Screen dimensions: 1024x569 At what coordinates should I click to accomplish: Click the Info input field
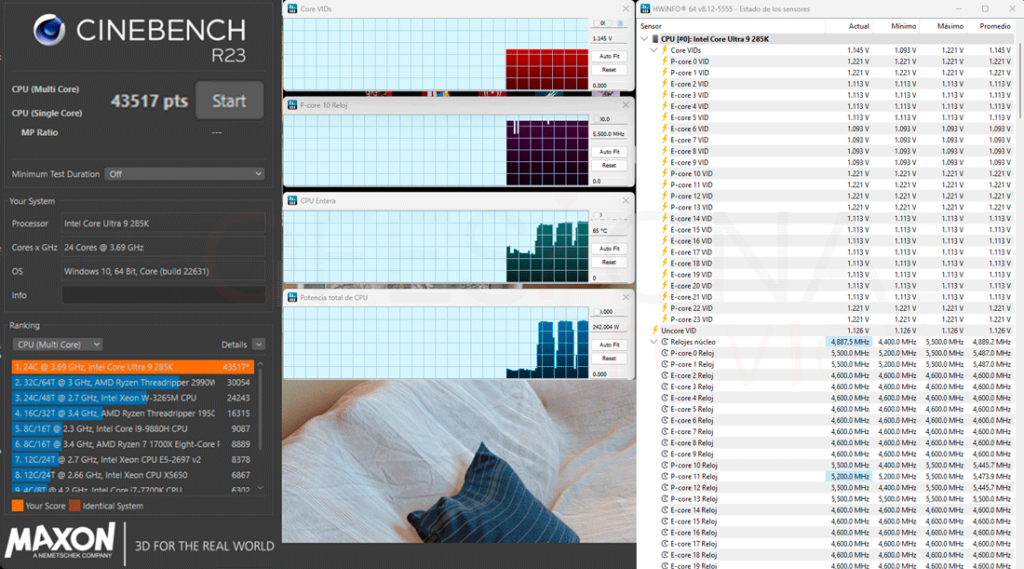[x=163, y=295]
